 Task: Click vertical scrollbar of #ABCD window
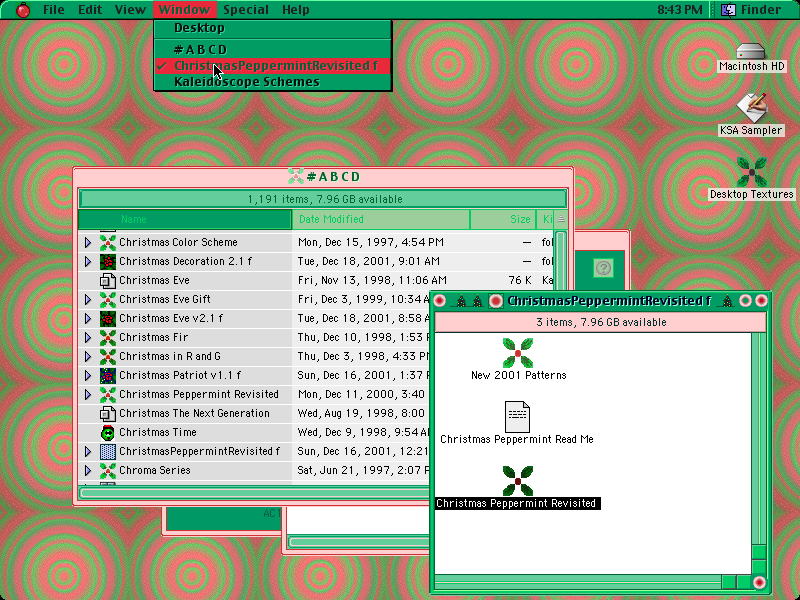click(x=561, y=261)
